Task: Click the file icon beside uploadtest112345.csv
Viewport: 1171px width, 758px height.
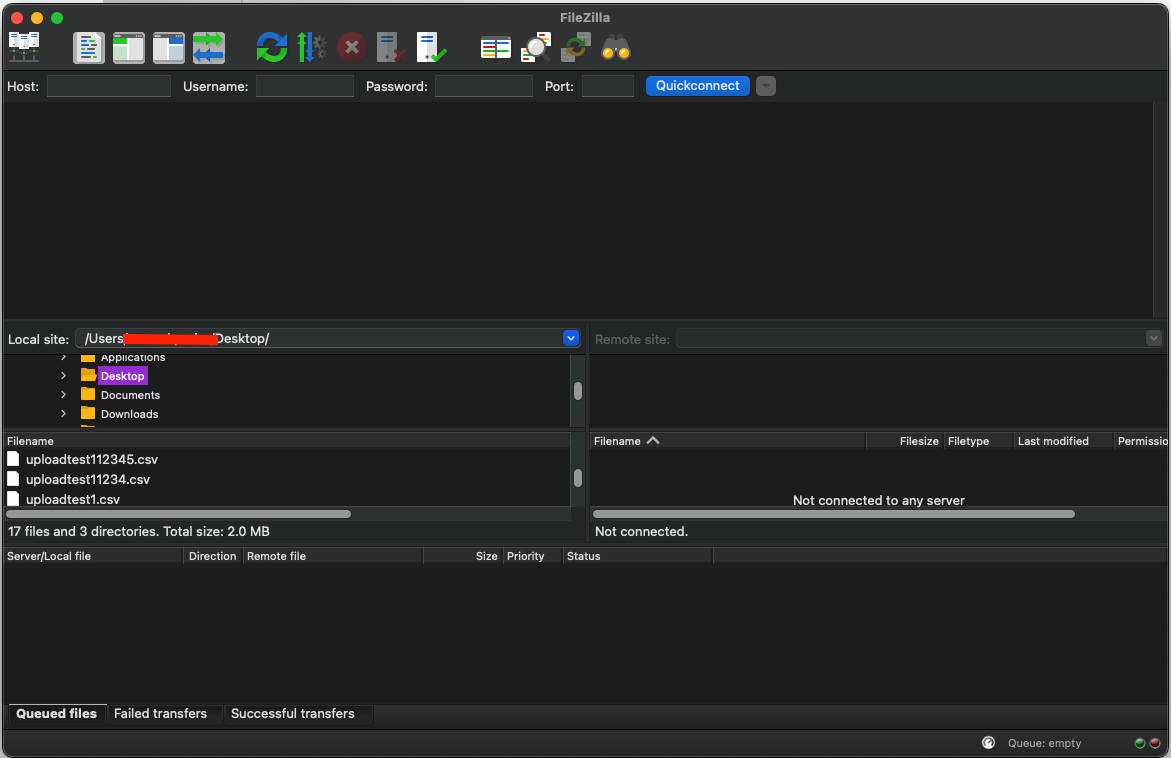Action: 13,459
